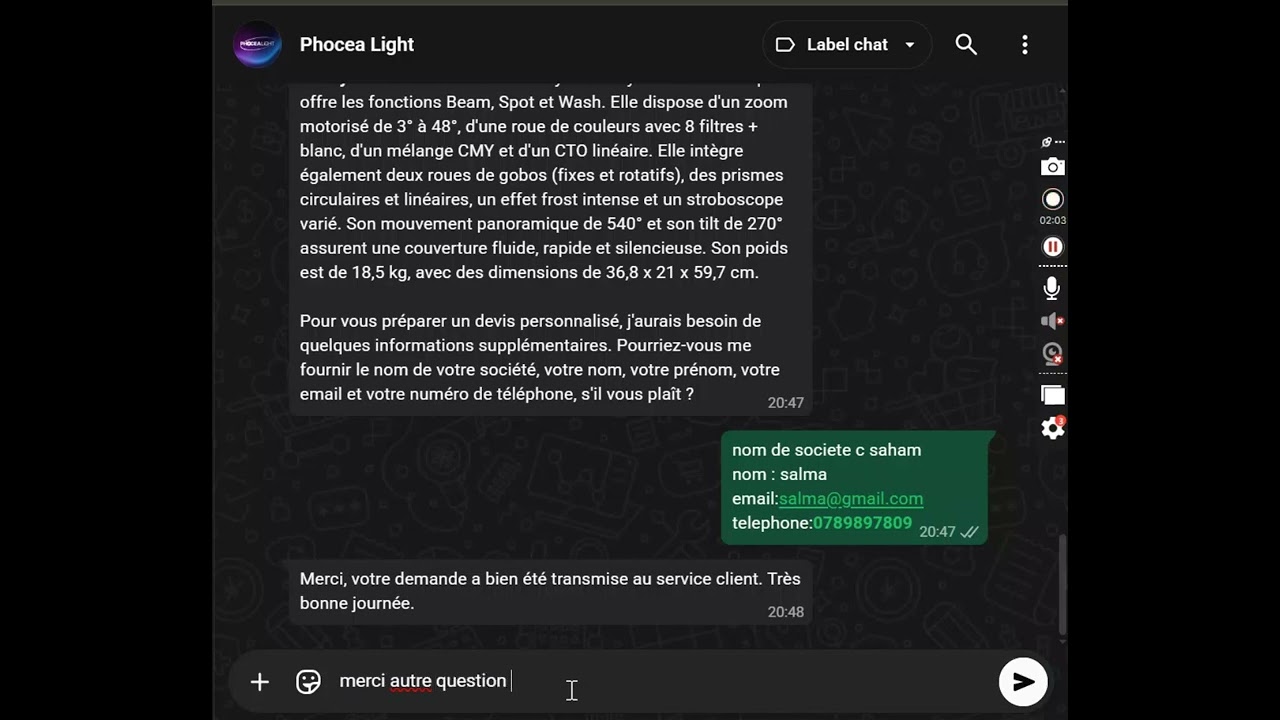Open recorder settings gear with notification badge
This screenshot has height=720, width=1280.
pyautogui.click(x=1053, y=427)
